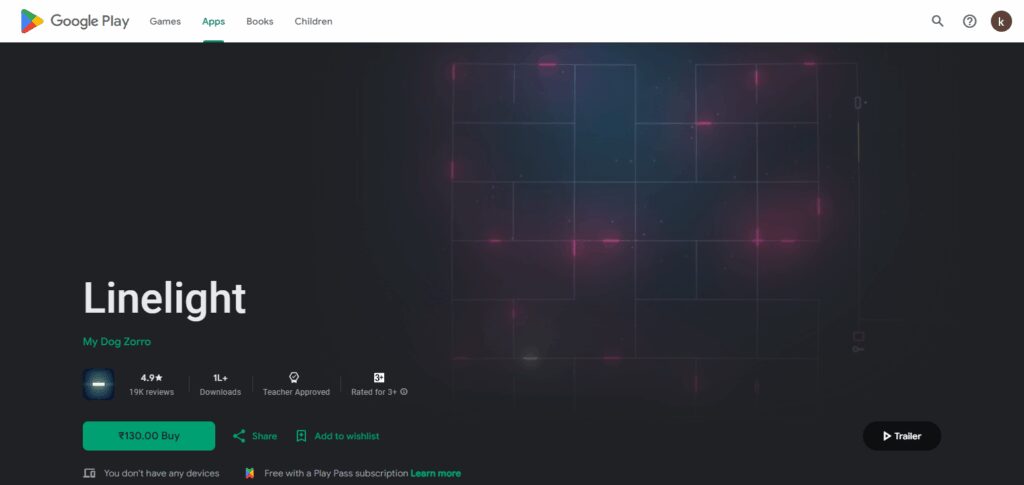Click the Google Play logo
The width and height of the screenshot is (1024, 485).
click(x=74, y=21)
